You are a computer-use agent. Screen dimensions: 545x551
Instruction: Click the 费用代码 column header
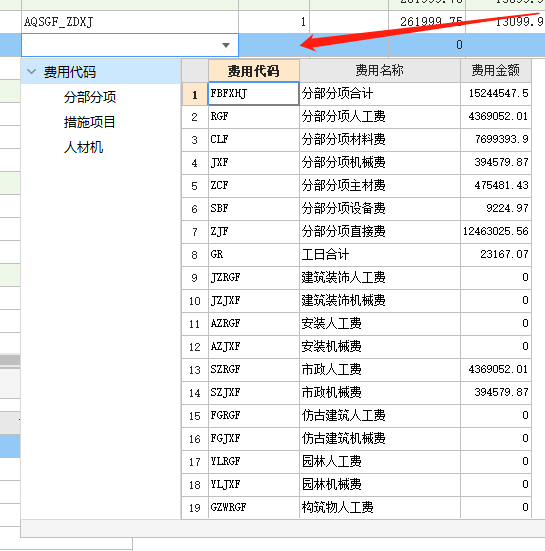point(254,71)
